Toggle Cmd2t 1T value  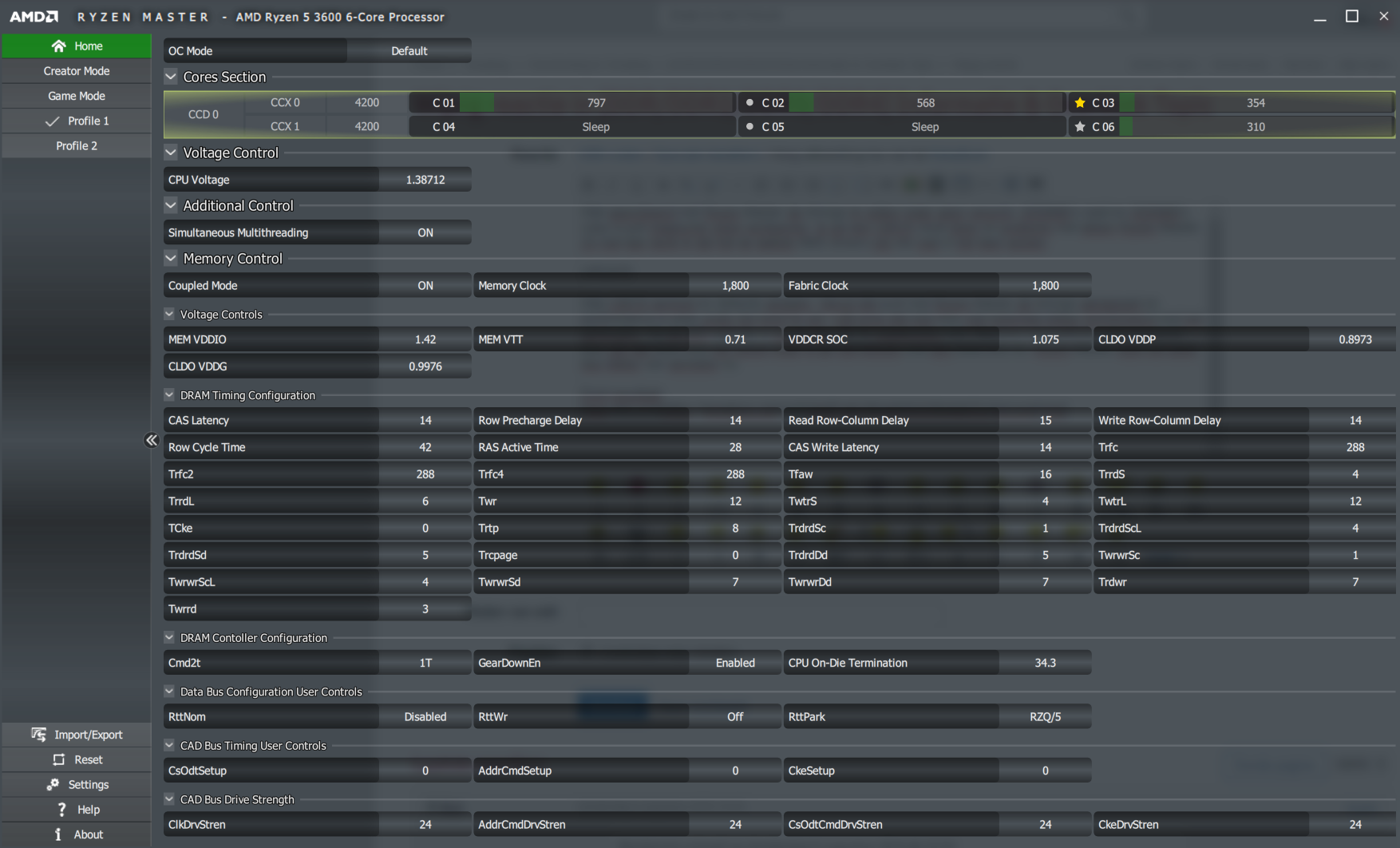point(425,663)
